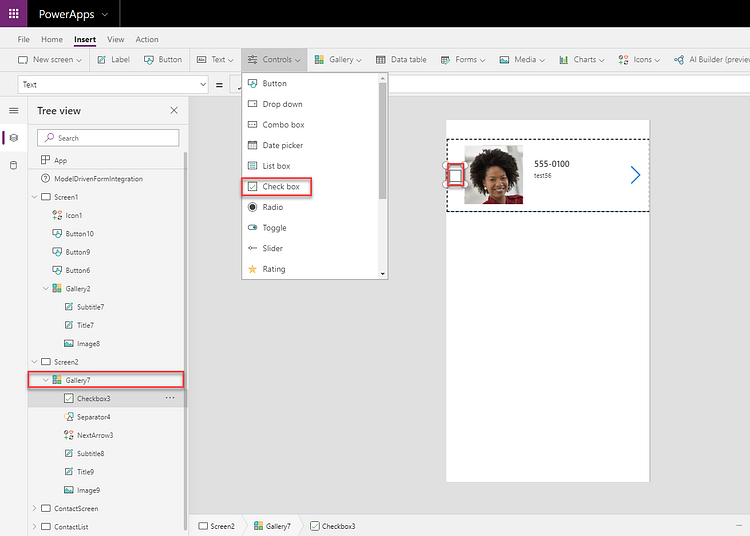Open the PowerApps title dropdown
Image resolution: width=750 pixels, height=536 pixels.
[74, 14]
